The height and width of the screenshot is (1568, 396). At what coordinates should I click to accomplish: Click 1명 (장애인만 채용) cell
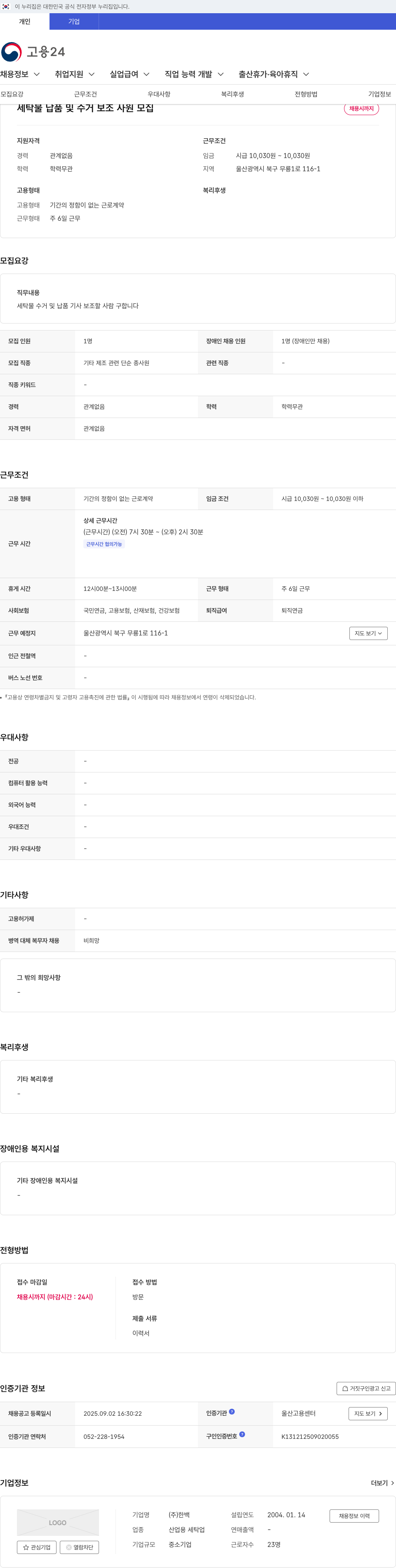pyautogui.click(x=305, y=341)
